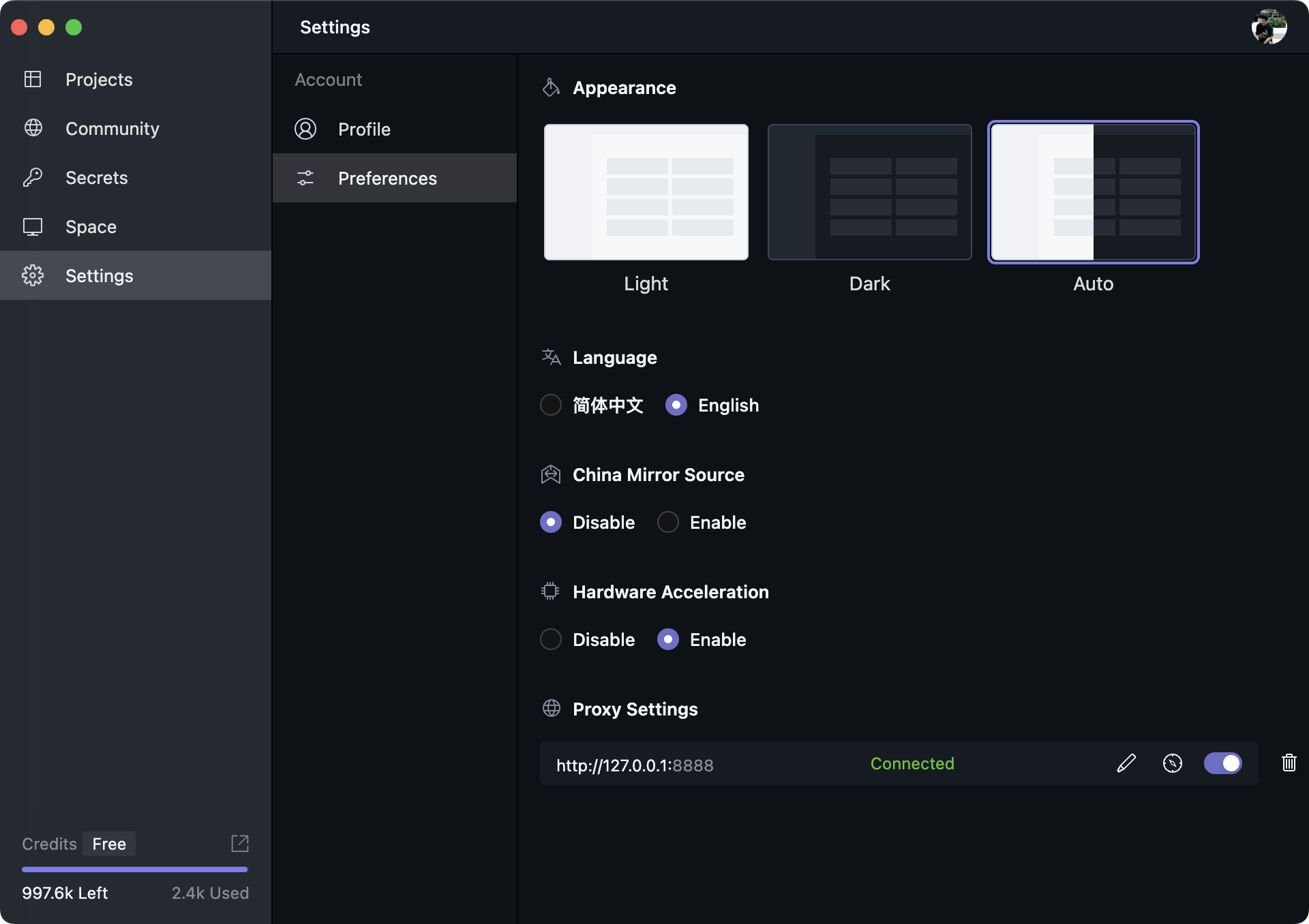This screenshot has width=1309, height=924.
Task: Select 简体中文 language radio button
Action: click(551, 405)
